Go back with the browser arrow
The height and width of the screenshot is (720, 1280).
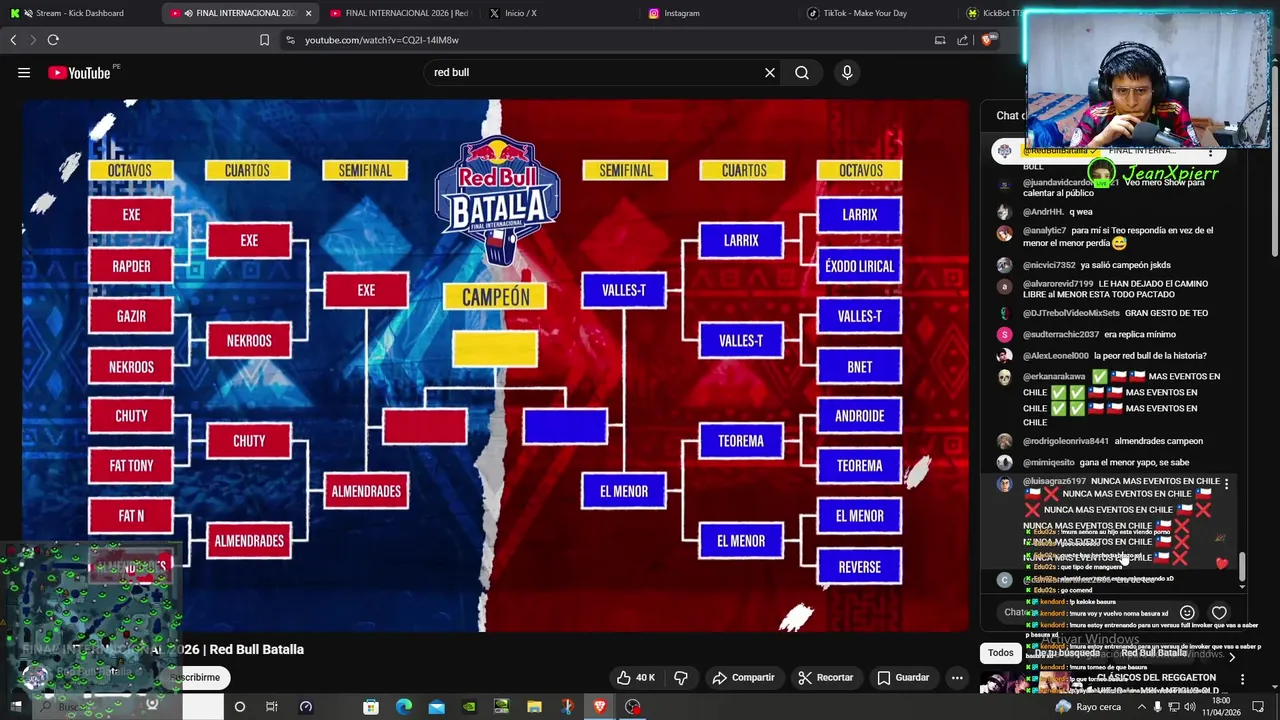coord(13,40)
